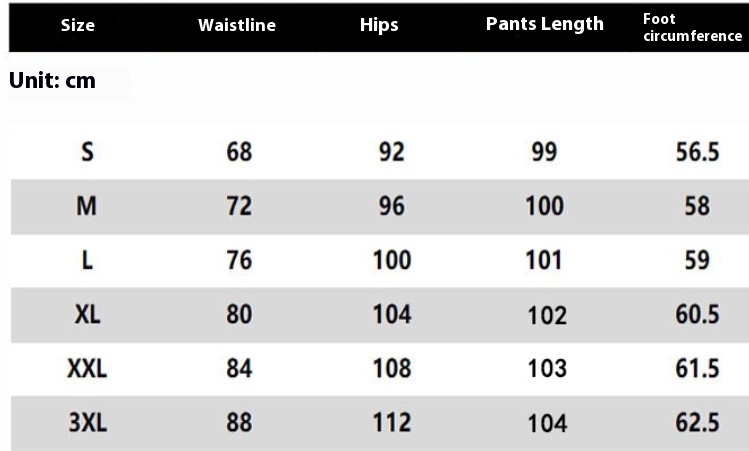
Task: Click the Pants Length header
Action: 545,24
